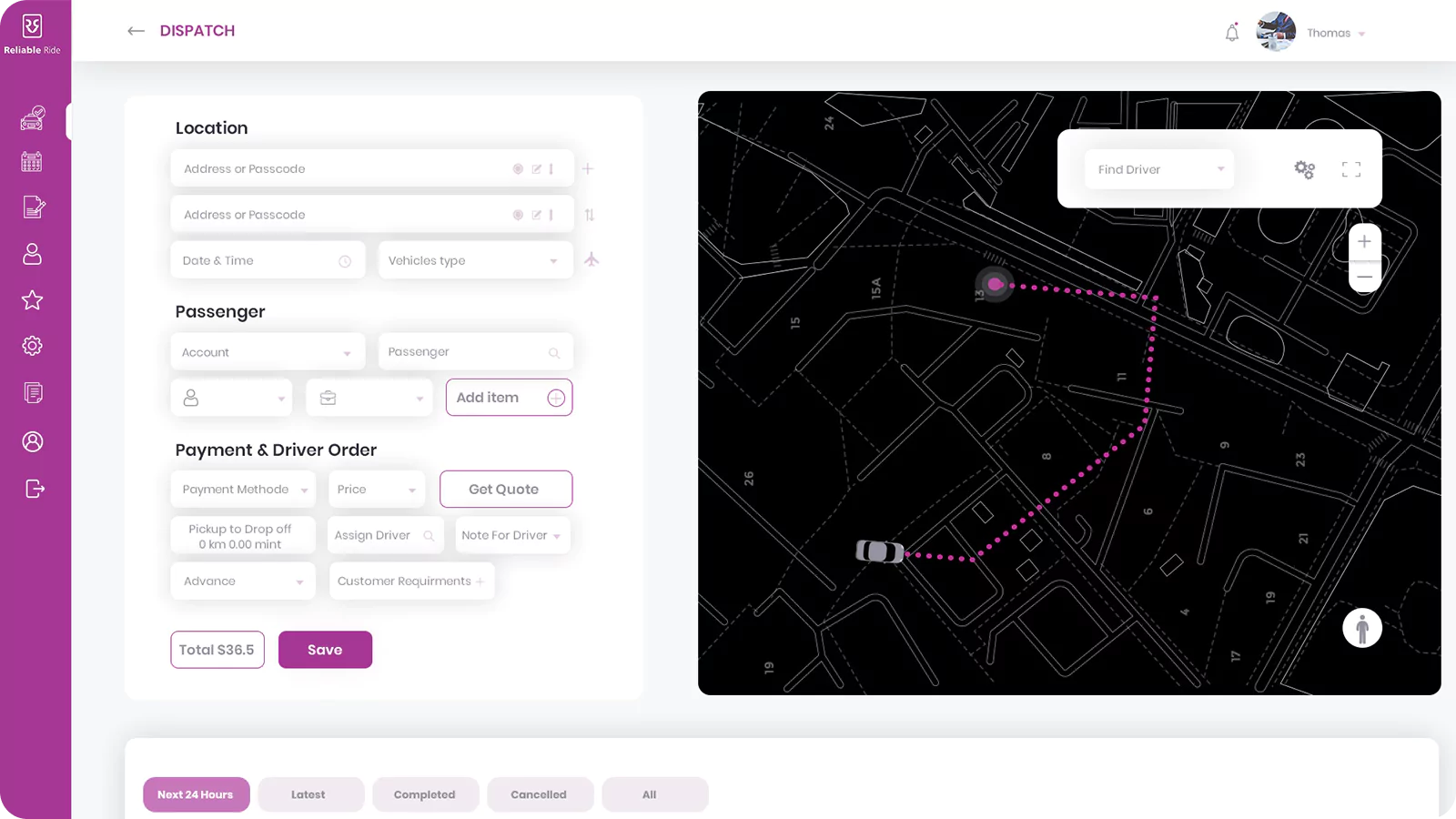This screenshot has width=1456, height=819.
Task: Go back using the Dispatch arrow
Action: (x=136, y=31)
